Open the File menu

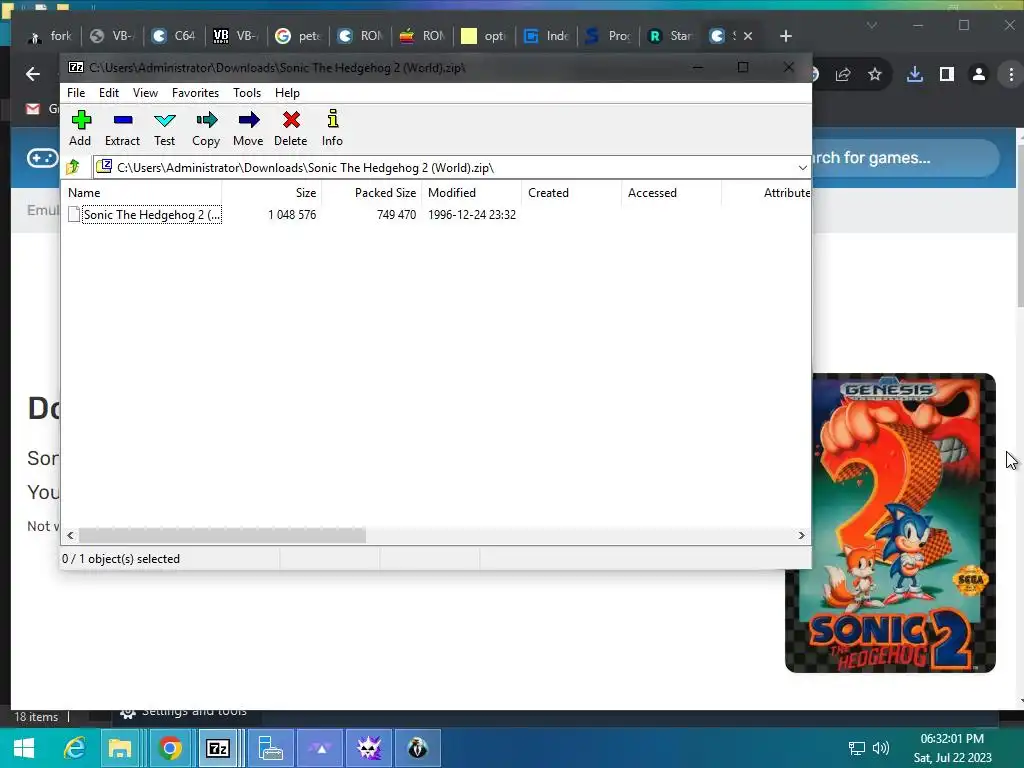click(x=76, y=93)
